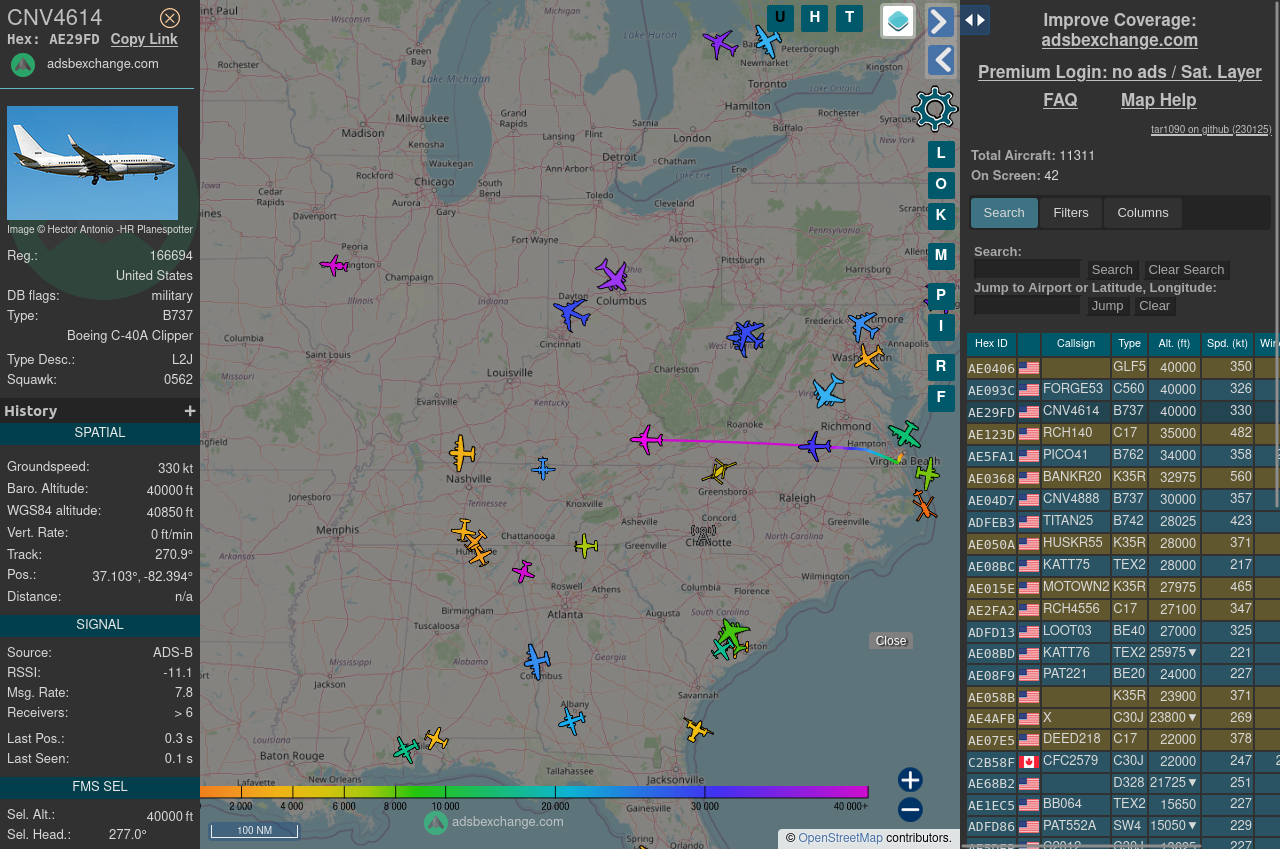Open the FAQ link

coord(1060,100)
